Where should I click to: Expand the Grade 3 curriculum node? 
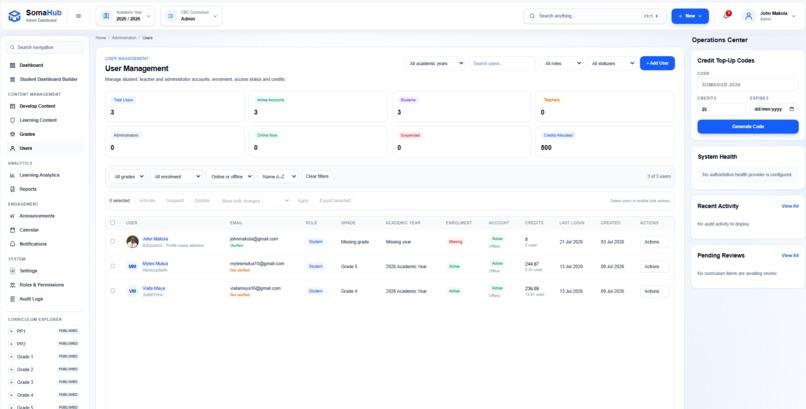click(x=11, y=382)
